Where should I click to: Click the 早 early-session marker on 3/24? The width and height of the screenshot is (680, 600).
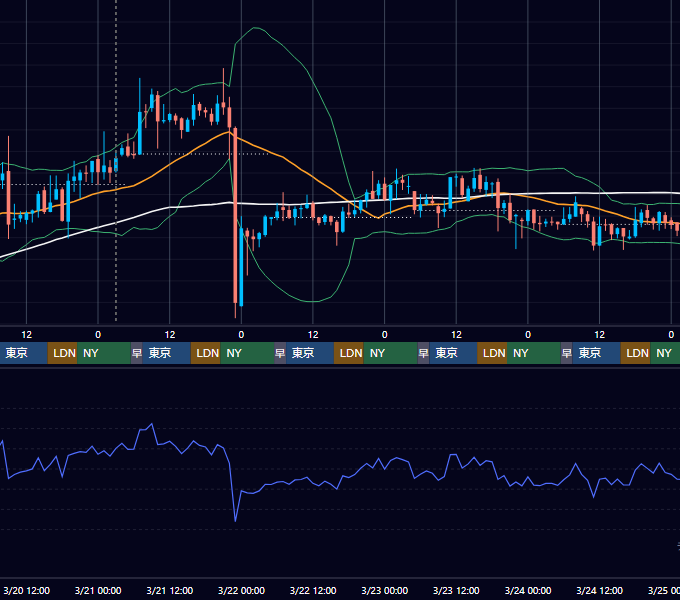click(566, 353)
